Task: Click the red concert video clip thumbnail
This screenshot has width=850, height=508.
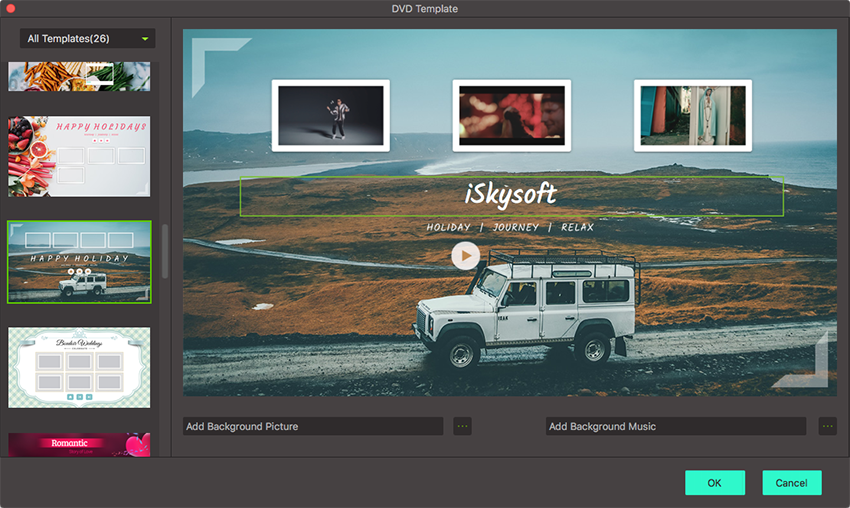Action: pos(512,115)
